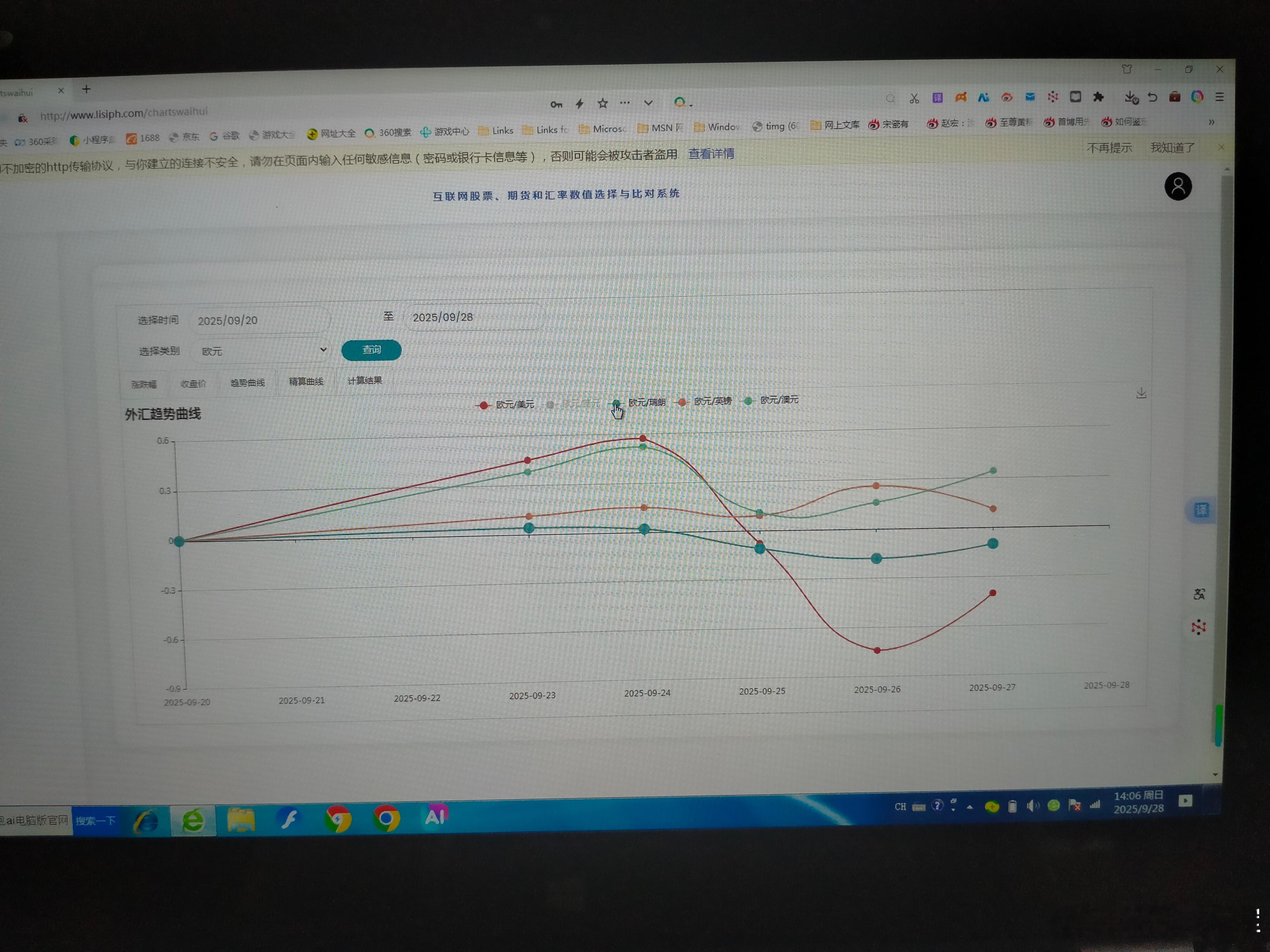Open the browser hamburger menu

pyautogui.click(x=1220, y=96)
